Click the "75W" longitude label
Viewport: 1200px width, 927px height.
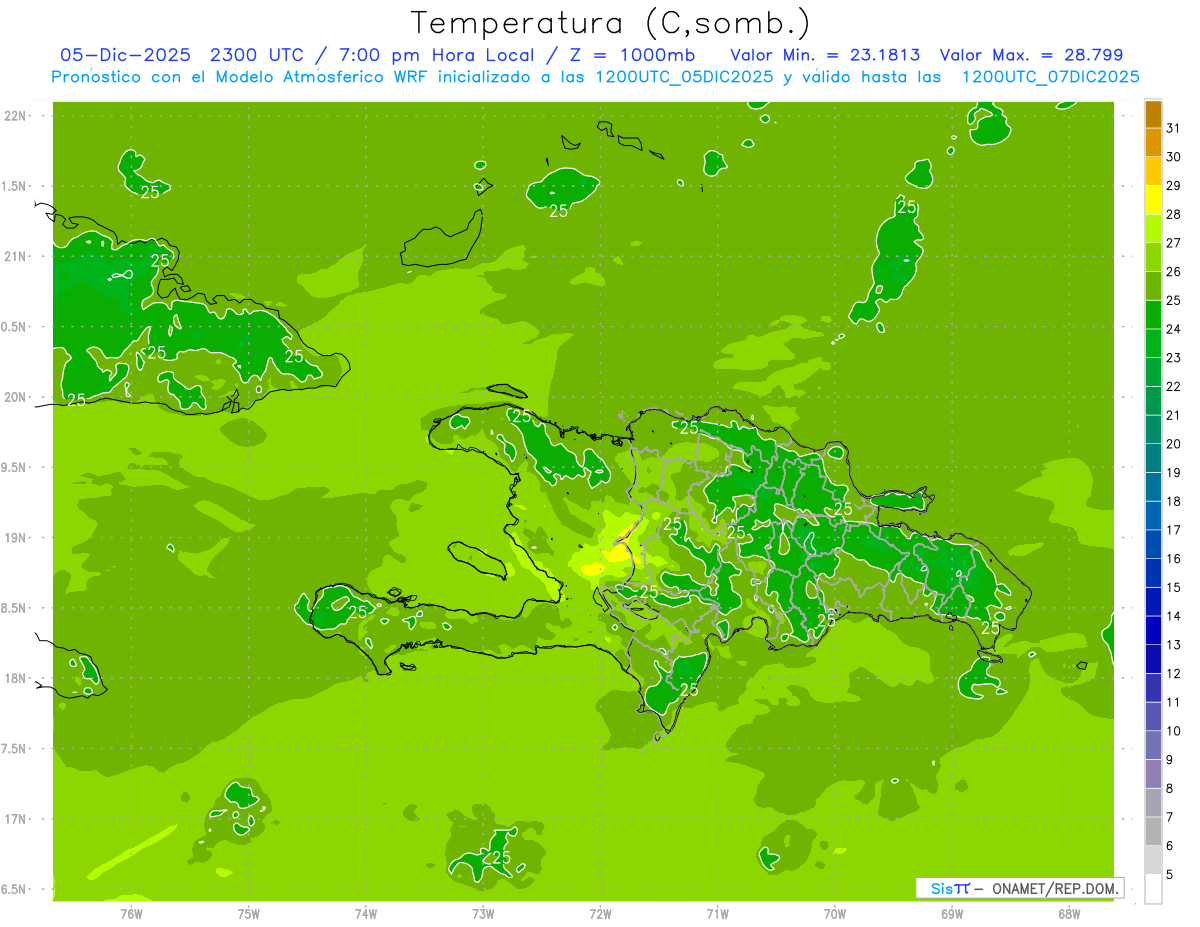pyautogui.click(x=249, y=913)
